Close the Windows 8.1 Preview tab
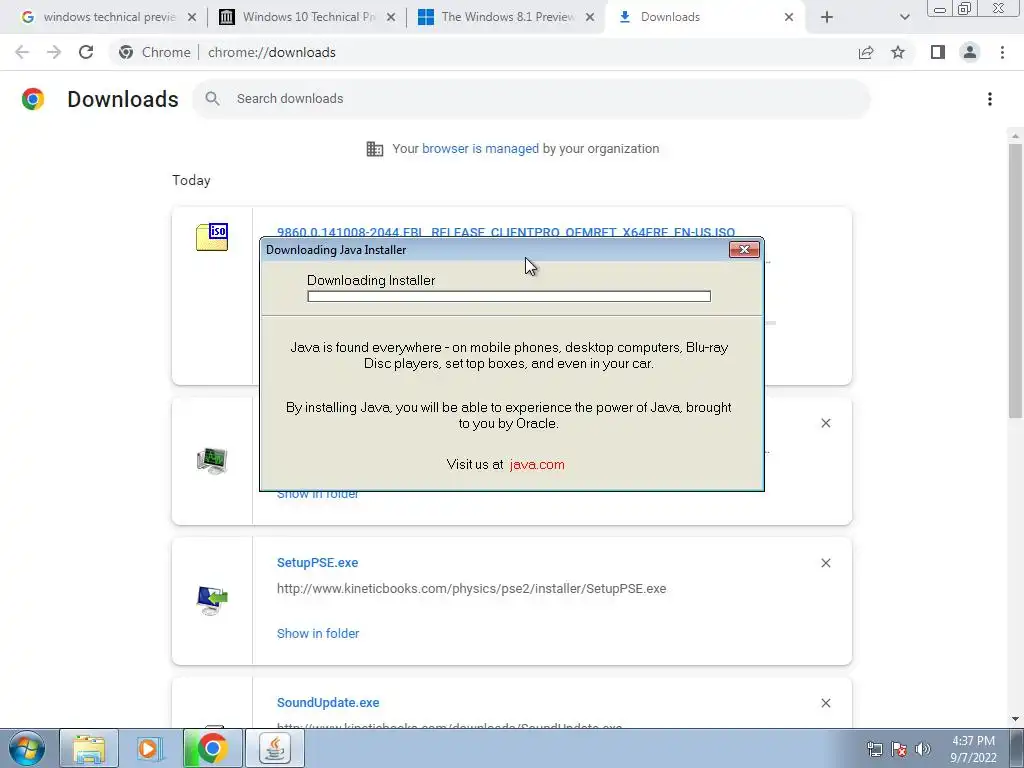The height and width of the screenshot is (768, 1024). pos(590,17)
